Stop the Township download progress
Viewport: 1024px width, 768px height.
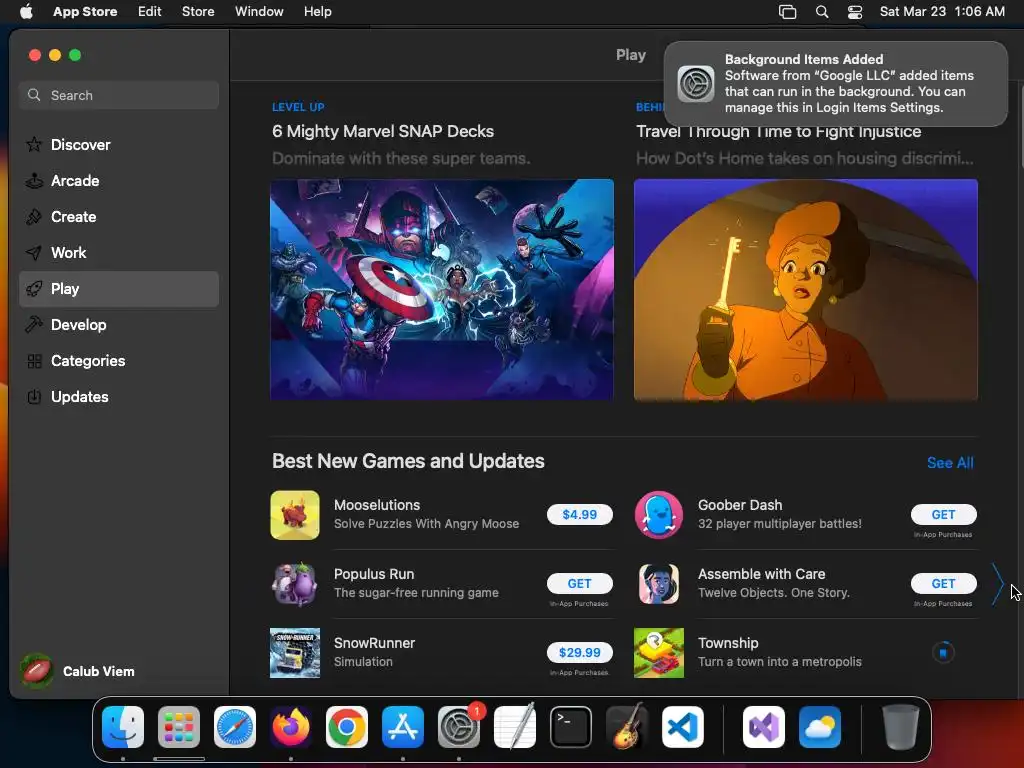(943, 652)
